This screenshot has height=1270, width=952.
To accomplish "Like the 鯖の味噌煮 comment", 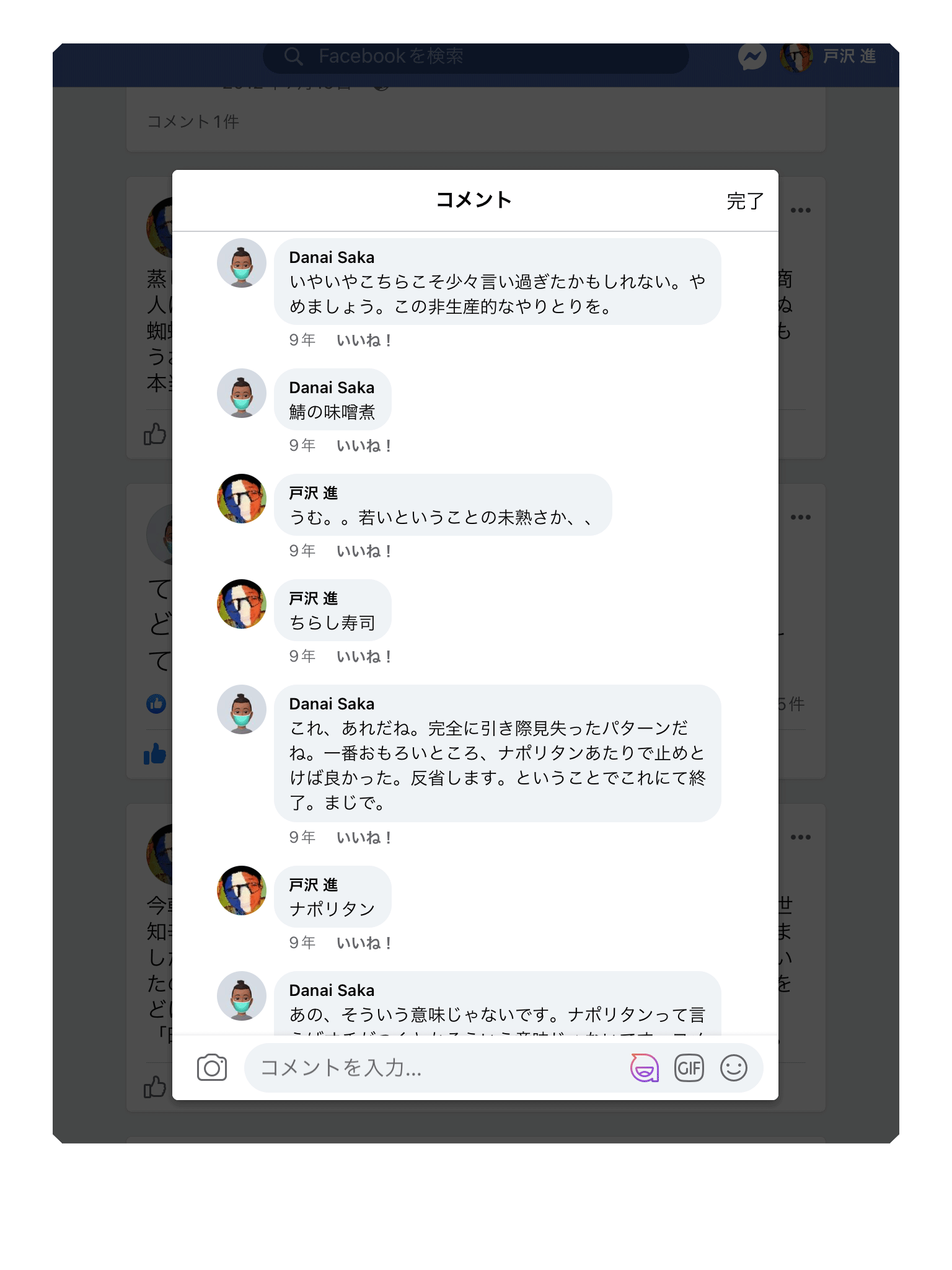I will pyautogui.click(x=364, y=446).
